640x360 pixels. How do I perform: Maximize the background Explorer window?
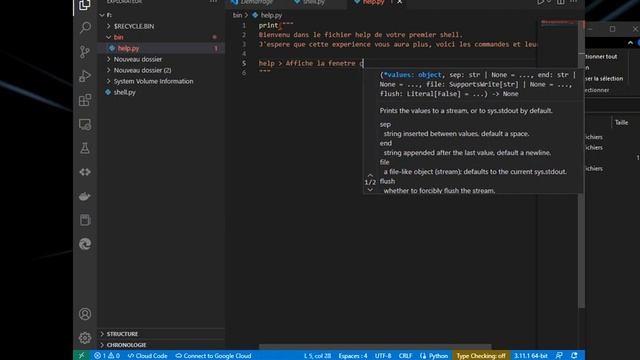pos(612,29)
